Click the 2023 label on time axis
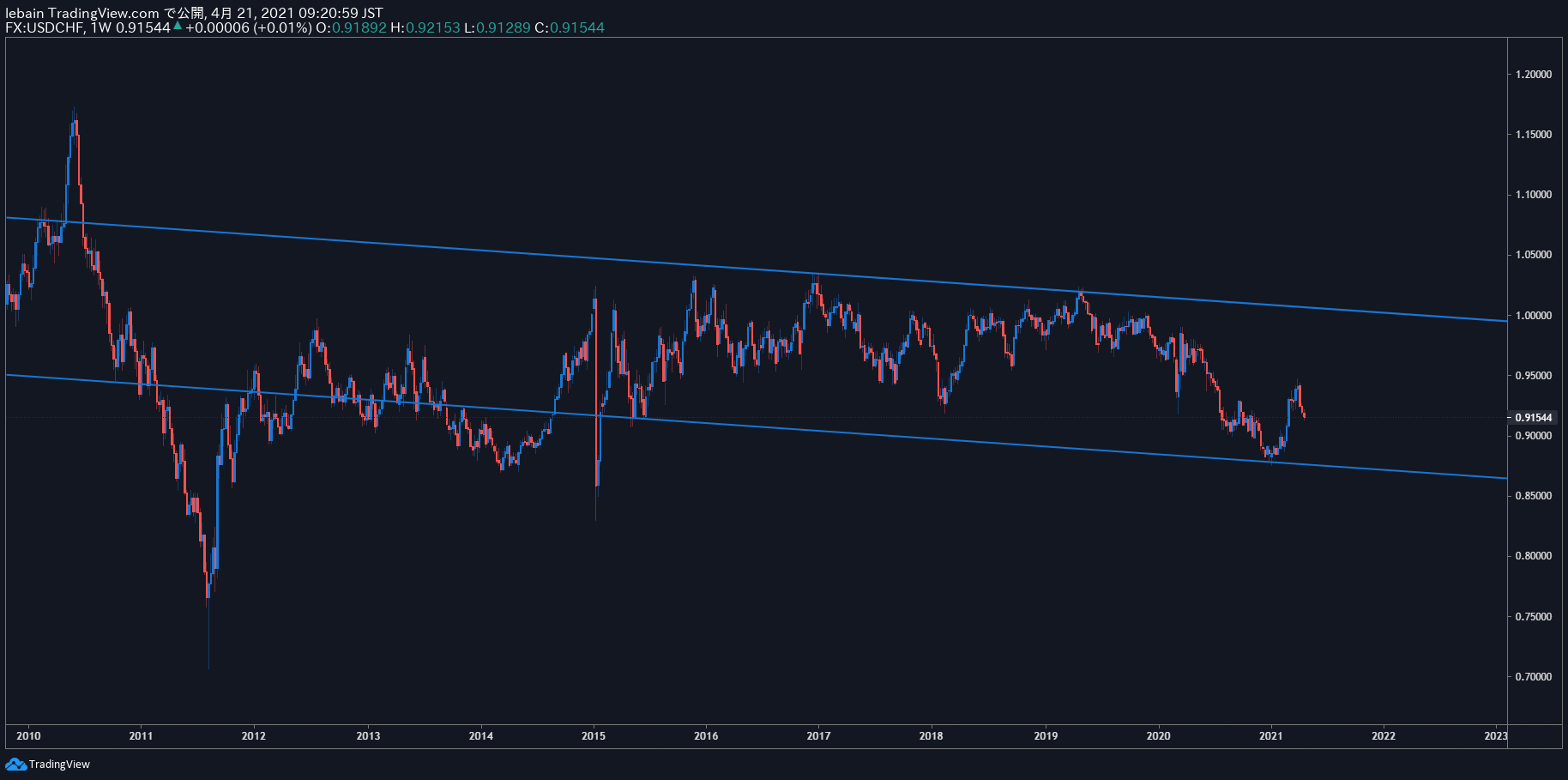This screenshot has height=780, width=1568. click(x=1495, y=735)
